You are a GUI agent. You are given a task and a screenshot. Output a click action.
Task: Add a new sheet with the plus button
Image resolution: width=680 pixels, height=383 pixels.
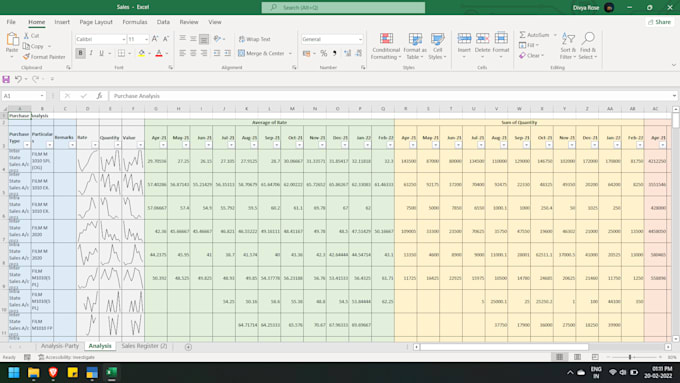(188, 347)
